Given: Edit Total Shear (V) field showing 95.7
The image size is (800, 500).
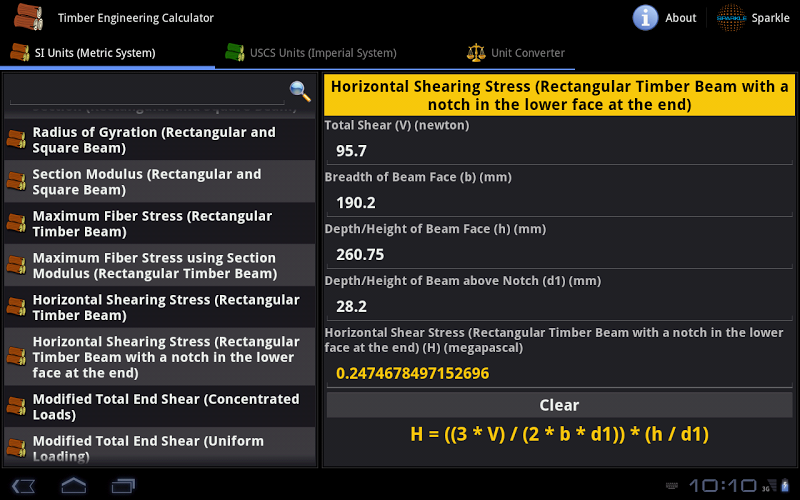Looking at the screenshot, I should tap(559, 151).
